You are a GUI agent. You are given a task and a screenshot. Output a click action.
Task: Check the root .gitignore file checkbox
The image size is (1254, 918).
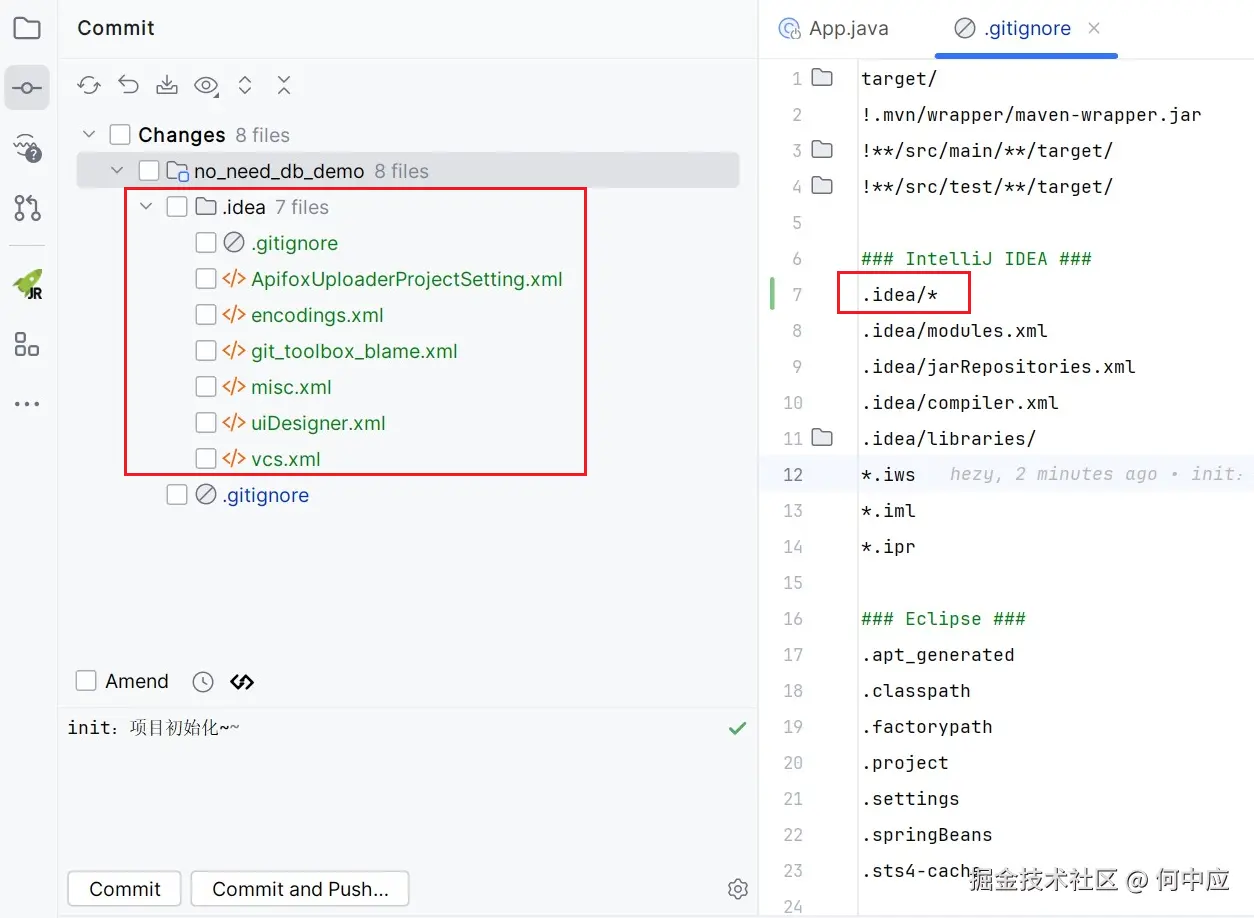click(x=177, y=495)
